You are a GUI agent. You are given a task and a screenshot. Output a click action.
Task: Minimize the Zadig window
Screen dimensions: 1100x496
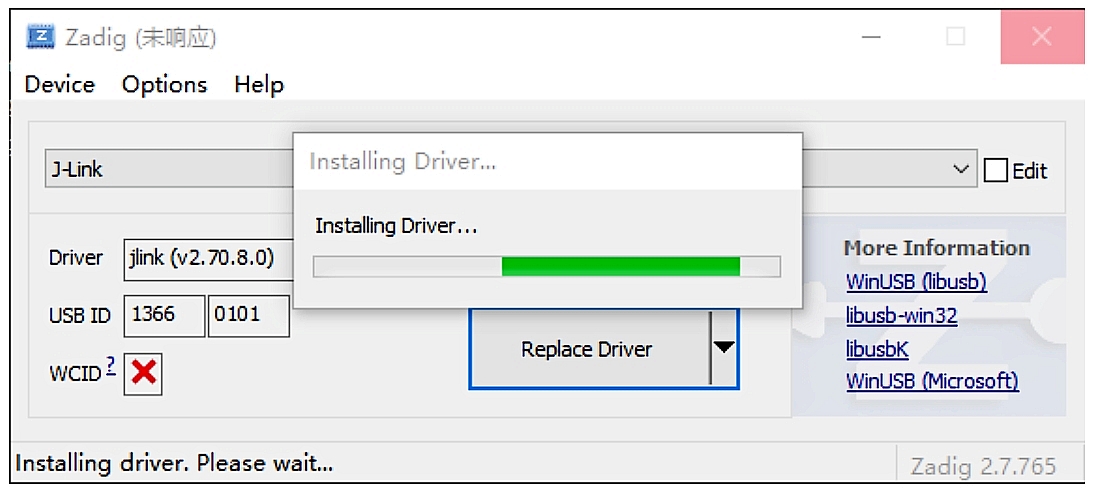pyautogui.click(x=871, y=36)
